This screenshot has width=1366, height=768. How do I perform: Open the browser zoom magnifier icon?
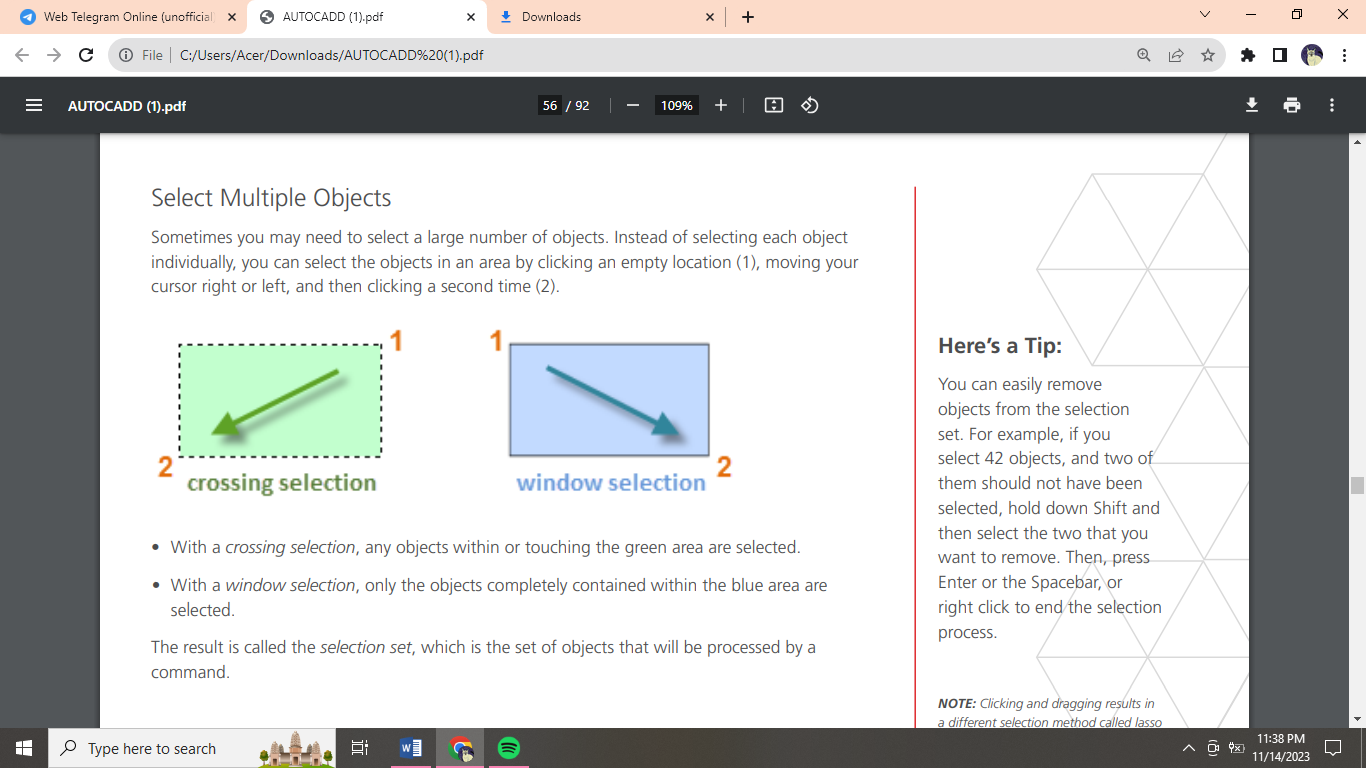(1144, 55)
